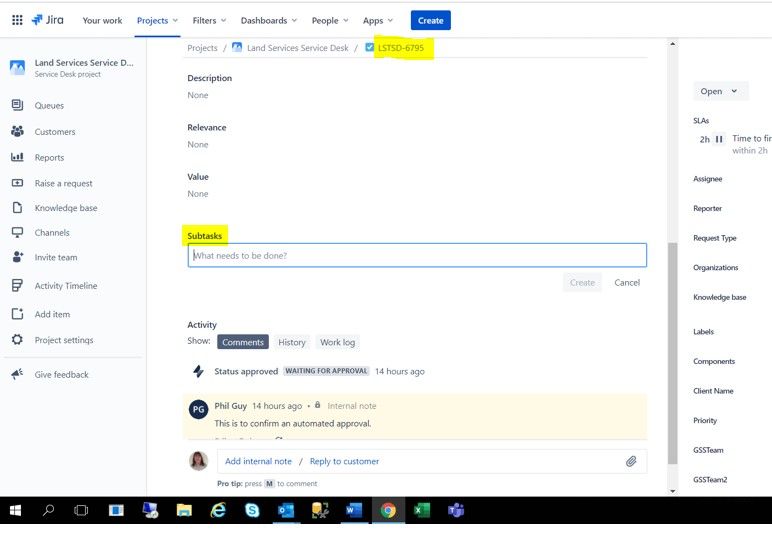Click scrollbar up arrow
The width and height of the screenshot is (772, 537).
(673, 44)
